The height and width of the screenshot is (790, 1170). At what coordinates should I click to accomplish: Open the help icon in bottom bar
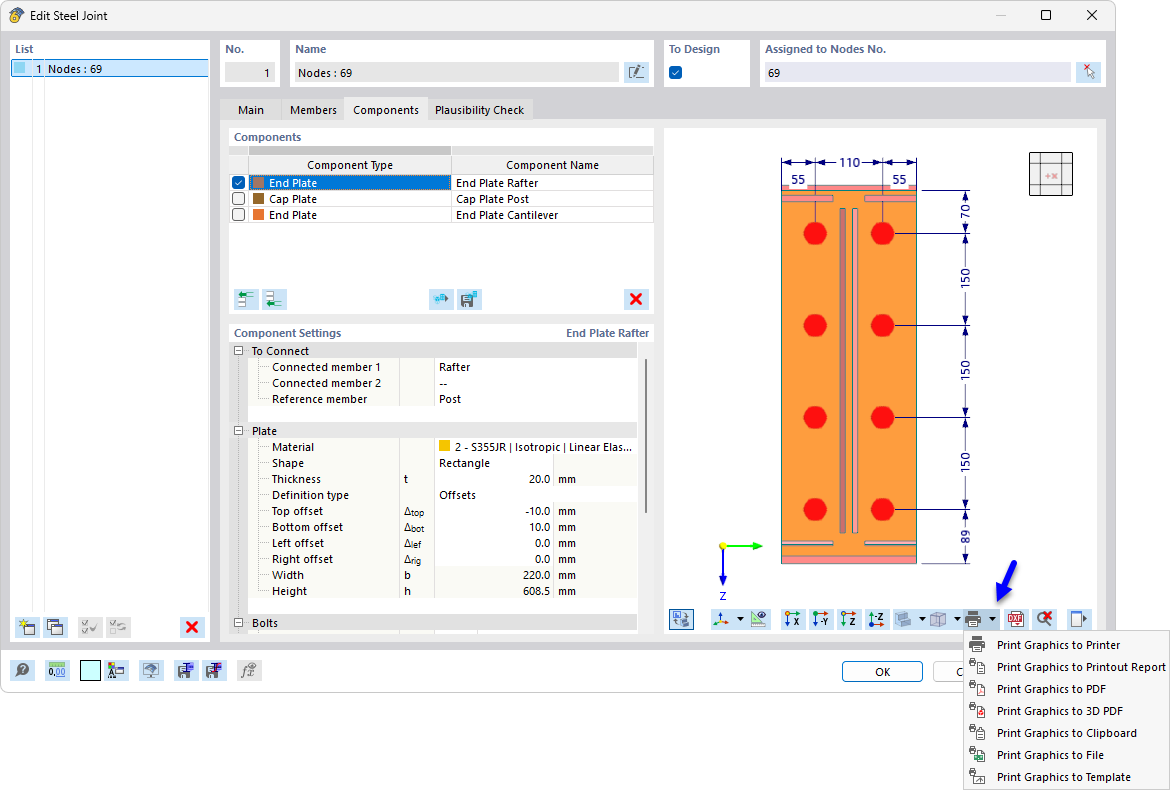[x=22, y=670]
